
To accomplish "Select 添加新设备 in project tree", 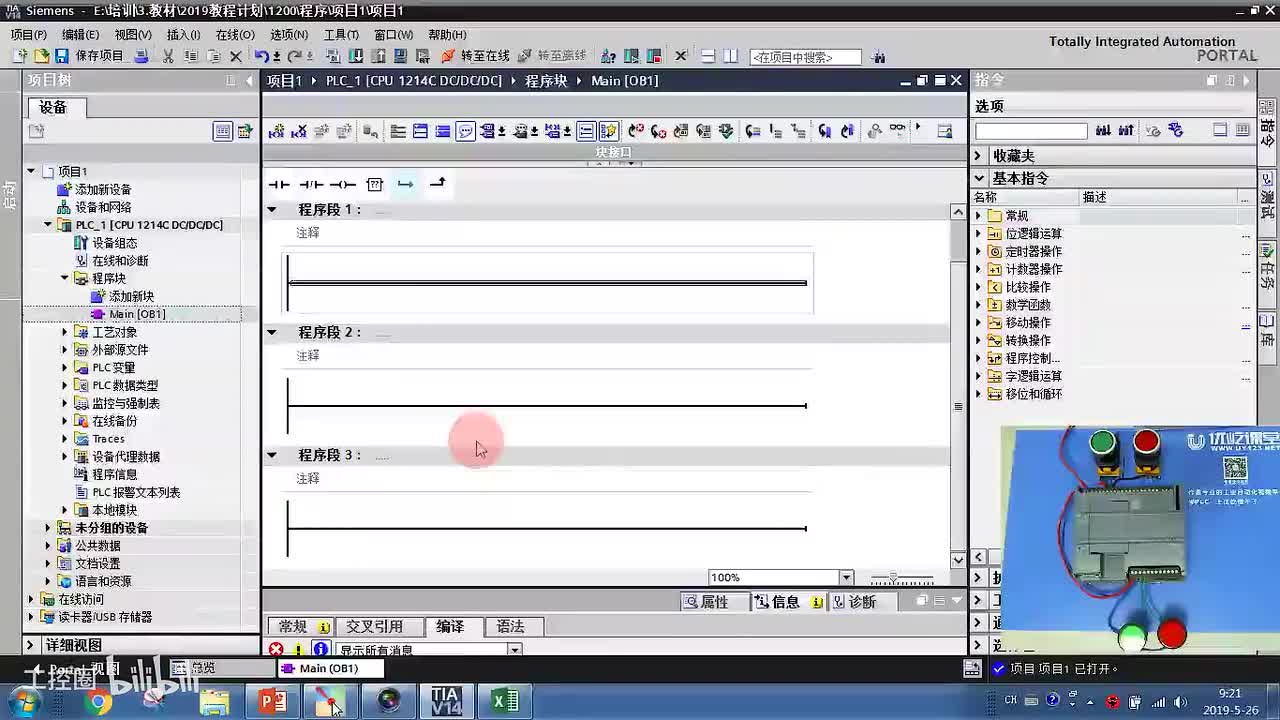I will [103, 190].
